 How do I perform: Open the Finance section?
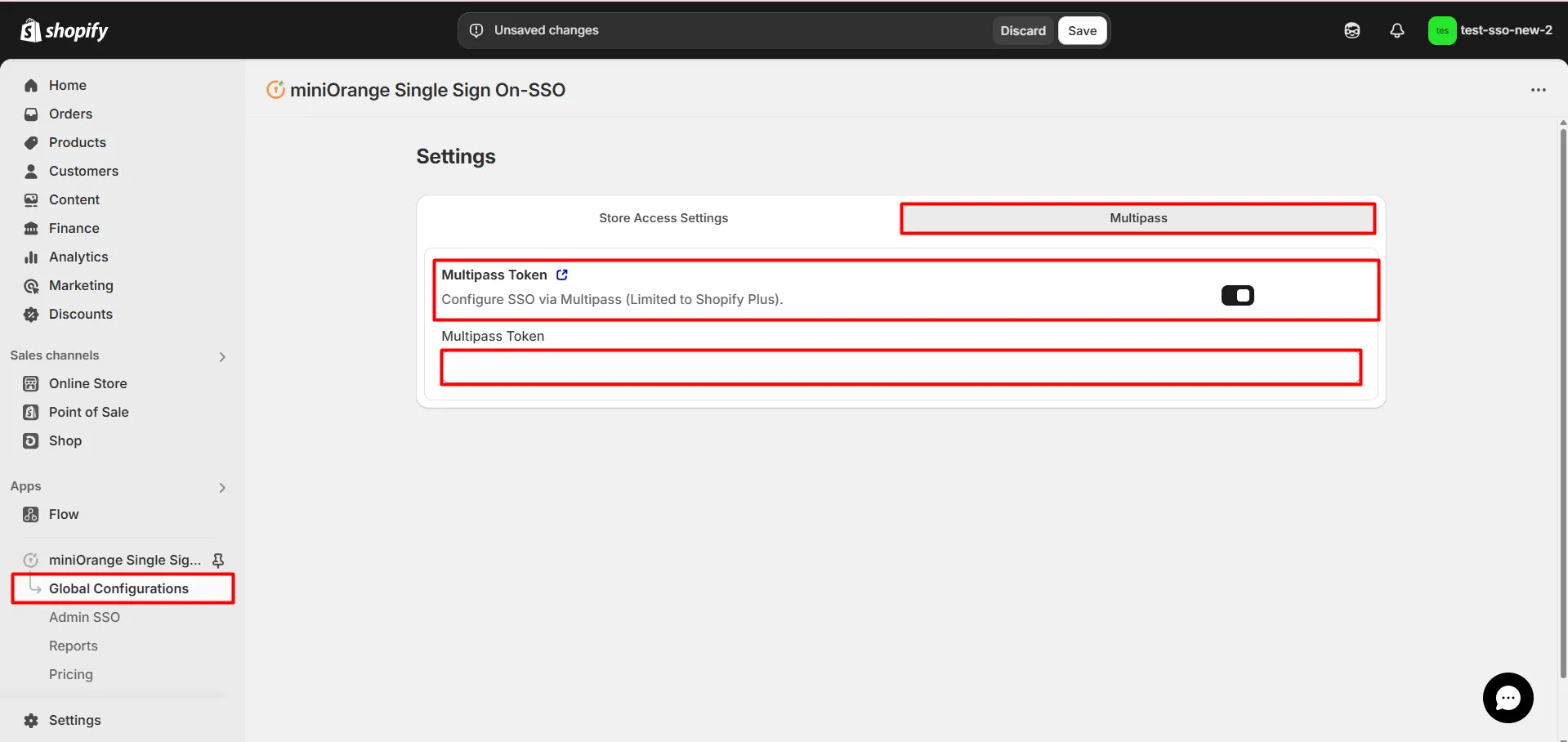(74, 228)
